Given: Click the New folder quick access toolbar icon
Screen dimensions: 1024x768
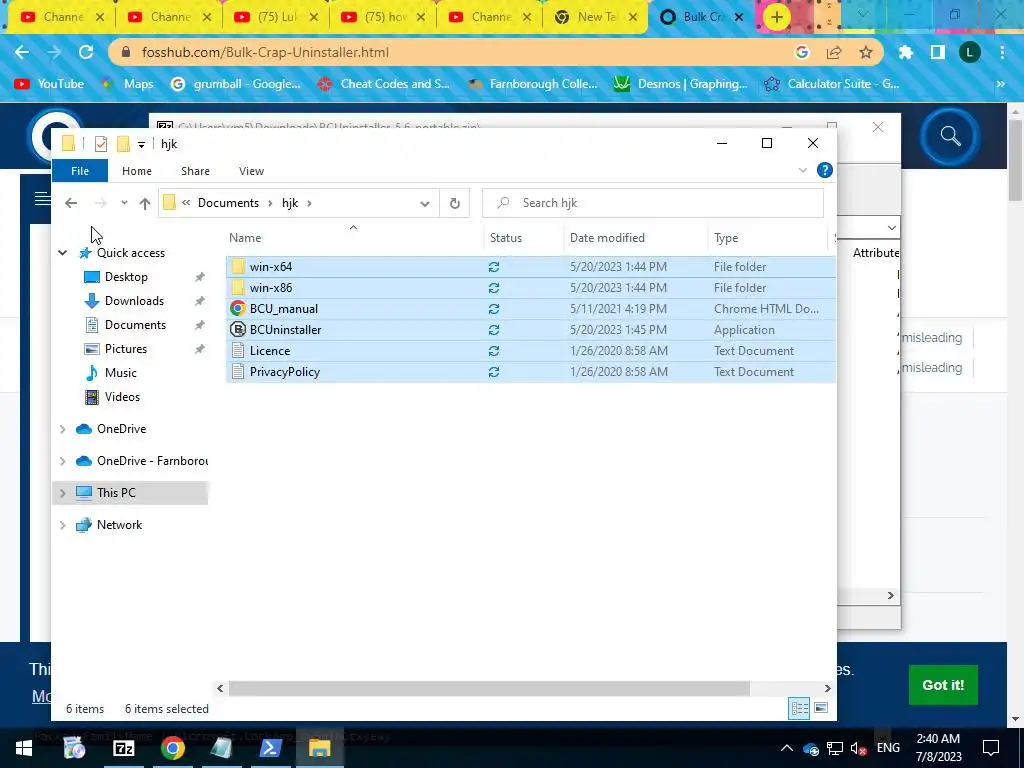Looking at the screenshot, I should click(123, 144).
